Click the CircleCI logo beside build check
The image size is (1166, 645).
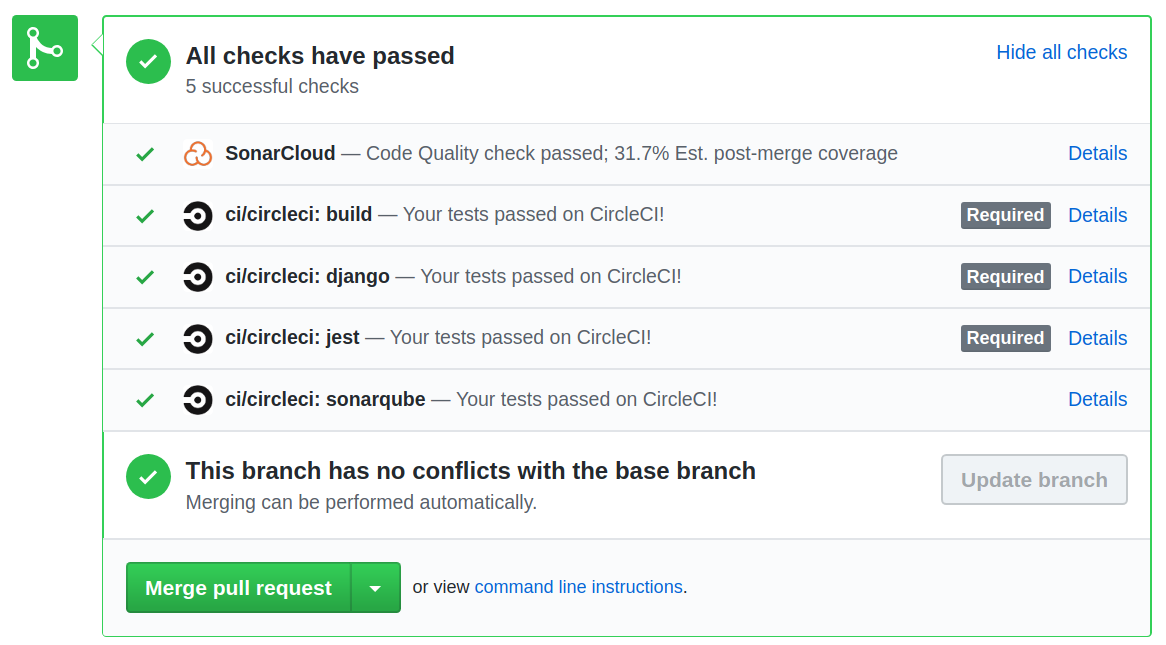(x=198, y=215)
